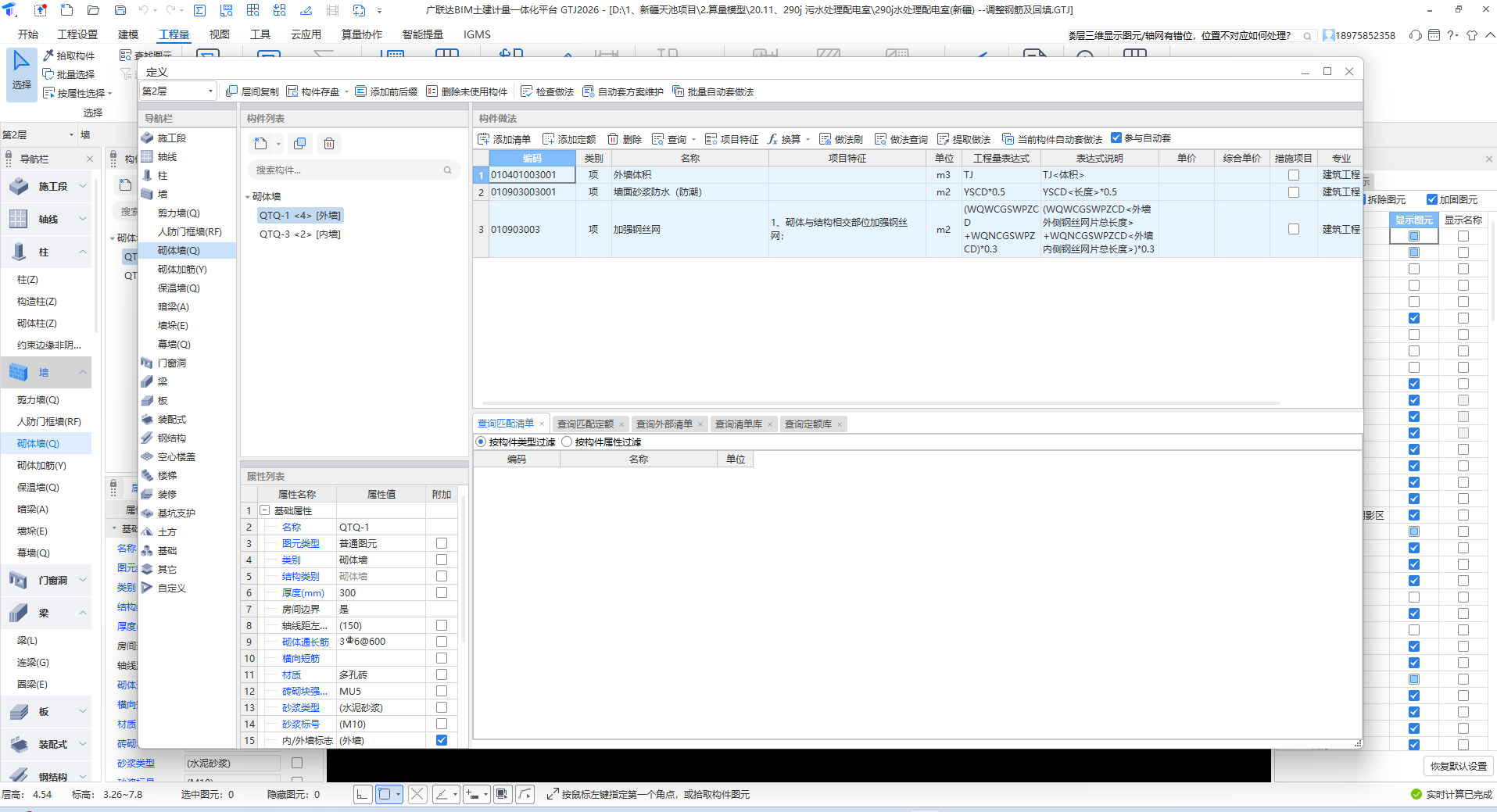Switch to 查询匹配定额 tab

coord(586,424)
